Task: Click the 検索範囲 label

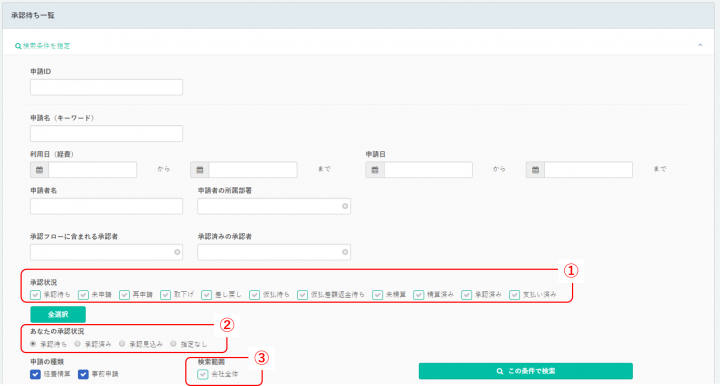Action: tap(211, 362)
